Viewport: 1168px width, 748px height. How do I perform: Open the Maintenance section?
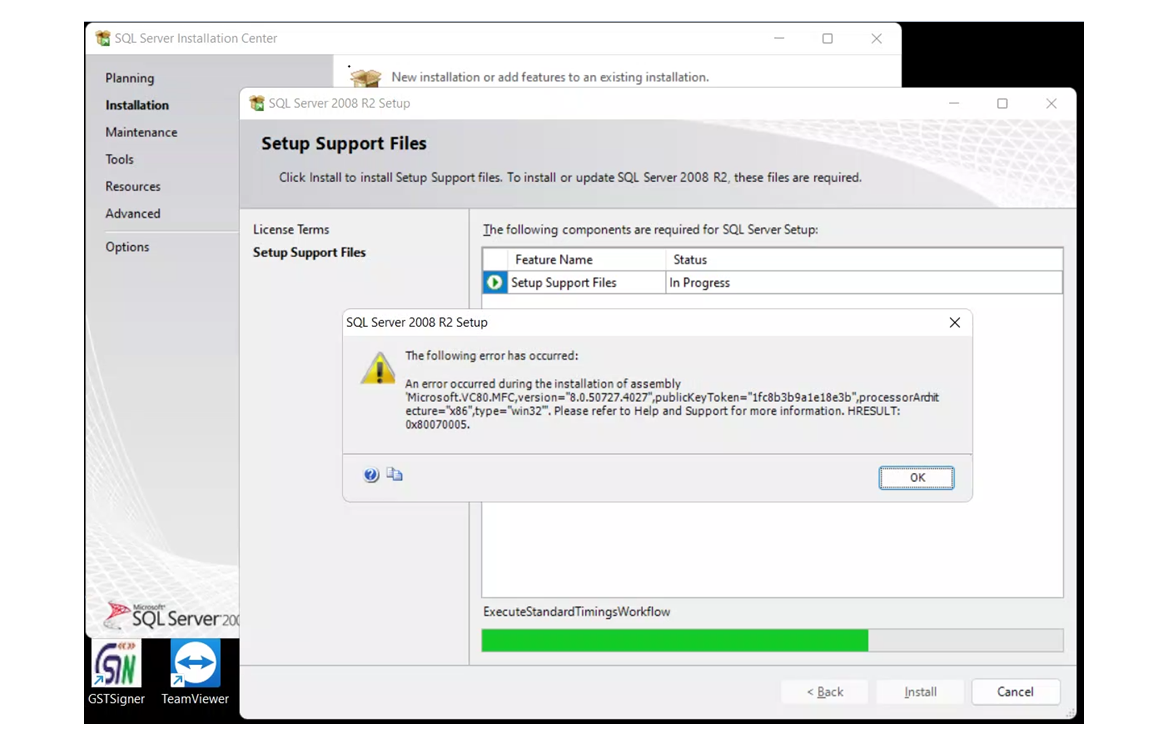pos(141,132)
